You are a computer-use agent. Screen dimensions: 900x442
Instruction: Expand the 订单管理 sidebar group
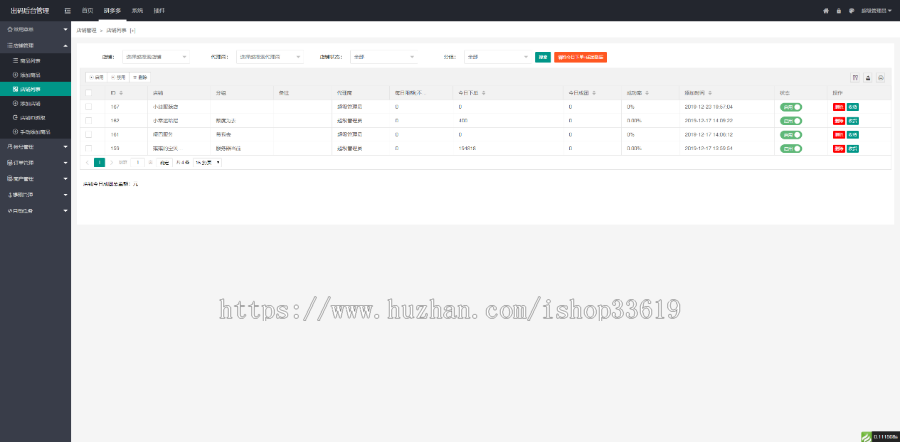click(35, 162)
